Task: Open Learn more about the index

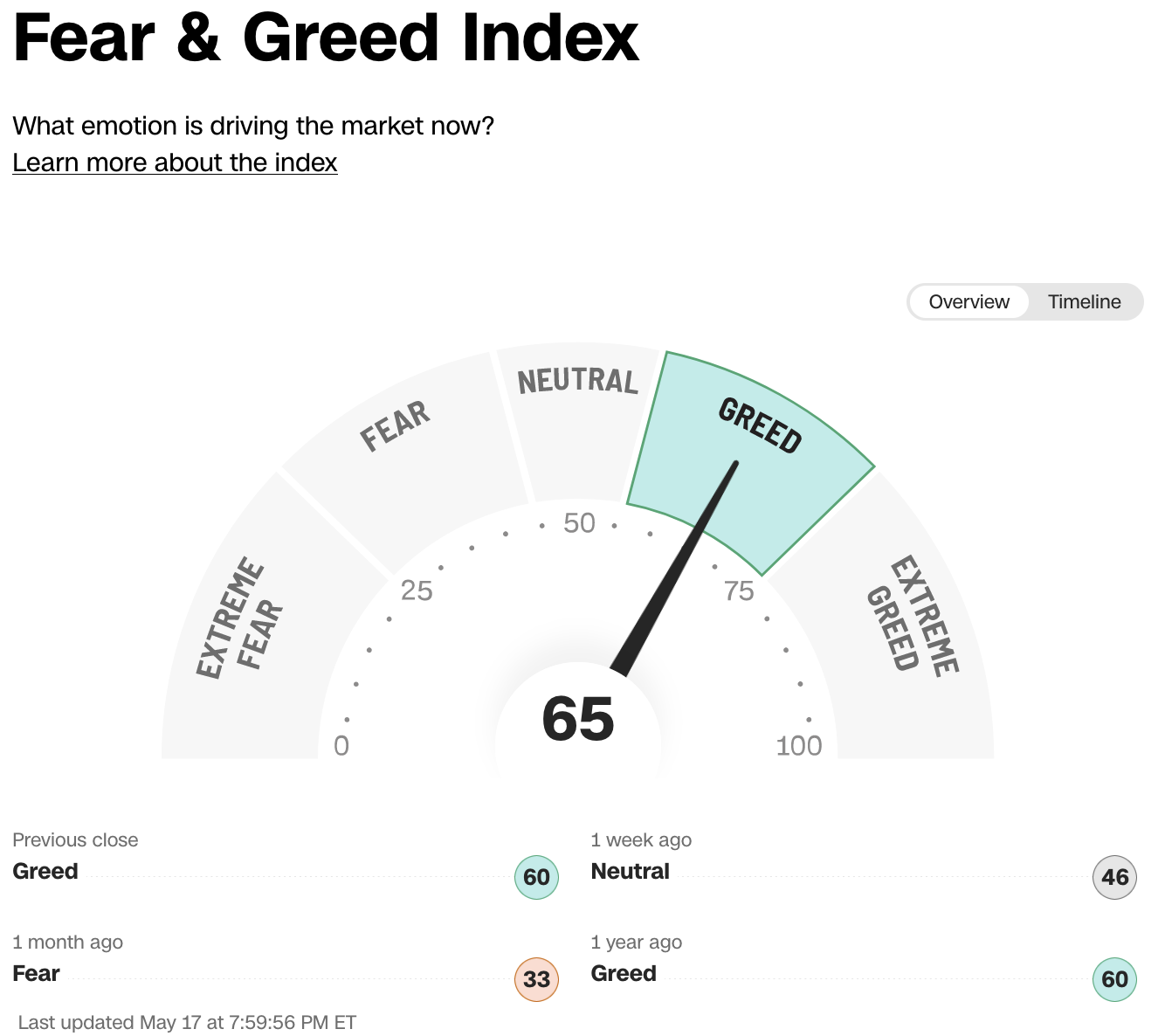Action: click(x=174, y=162)
